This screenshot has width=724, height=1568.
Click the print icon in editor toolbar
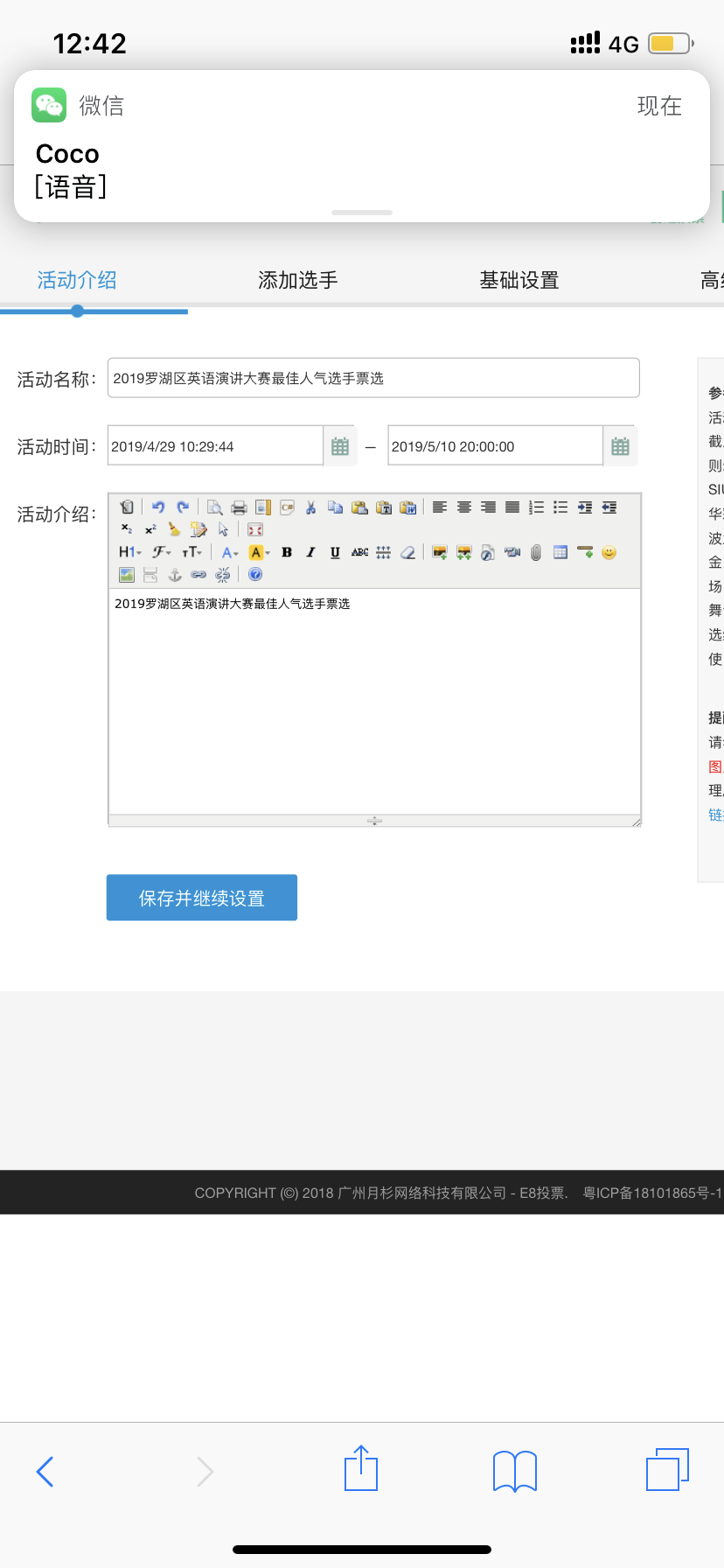pyautogui.click(x=239, y=507)
